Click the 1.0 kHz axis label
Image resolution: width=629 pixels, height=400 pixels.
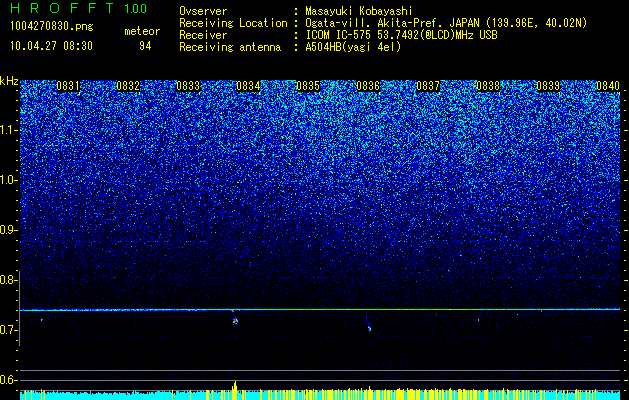click(x=9, y=180)
